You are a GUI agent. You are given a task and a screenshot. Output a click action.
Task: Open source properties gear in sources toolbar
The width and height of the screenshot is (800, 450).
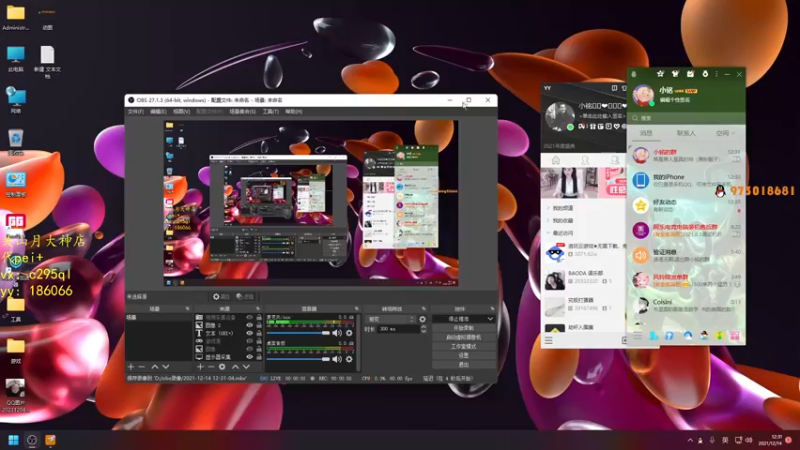pos(222,367)
